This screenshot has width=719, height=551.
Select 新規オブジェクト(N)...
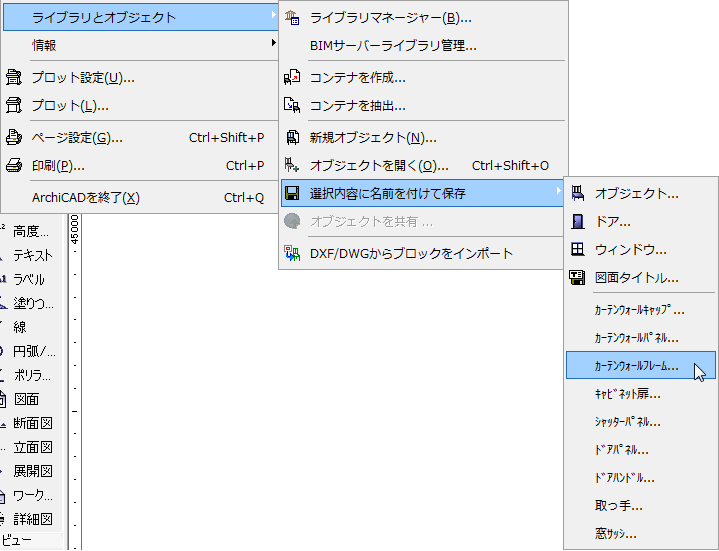tap(422, 138)
